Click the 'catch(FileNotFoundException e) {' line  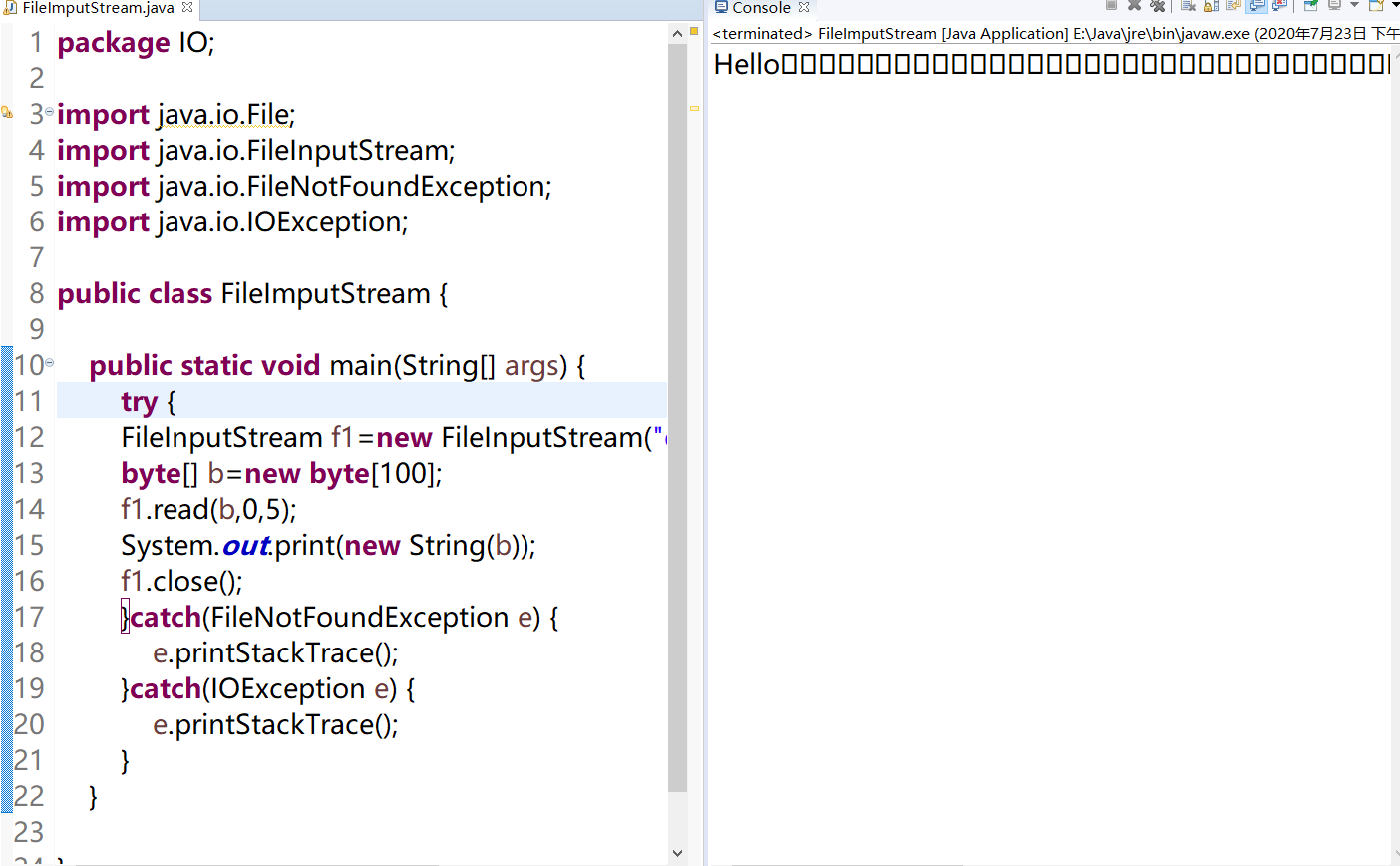340,618
